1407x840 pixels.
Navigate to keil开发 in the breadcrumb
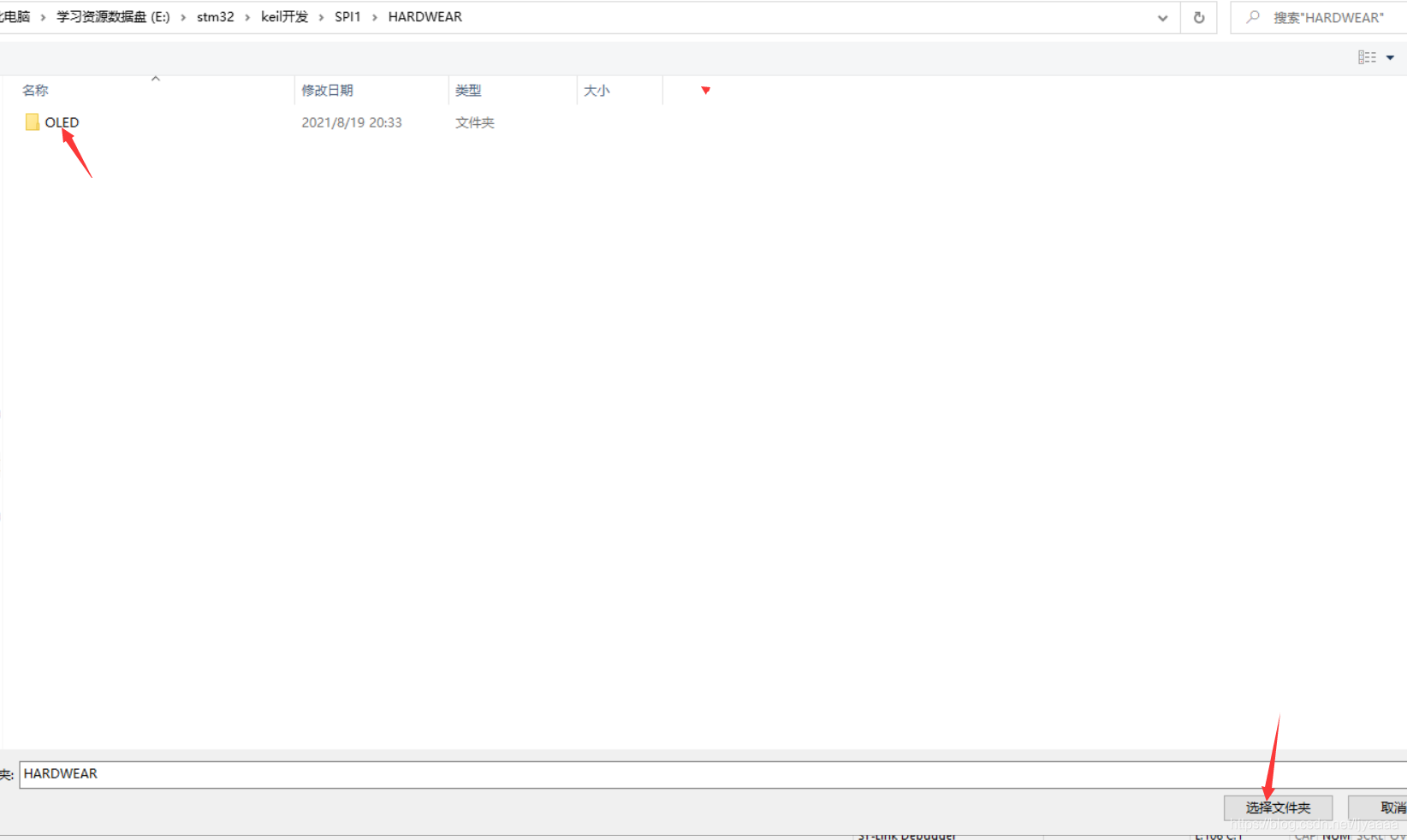(x=284, y=16)
